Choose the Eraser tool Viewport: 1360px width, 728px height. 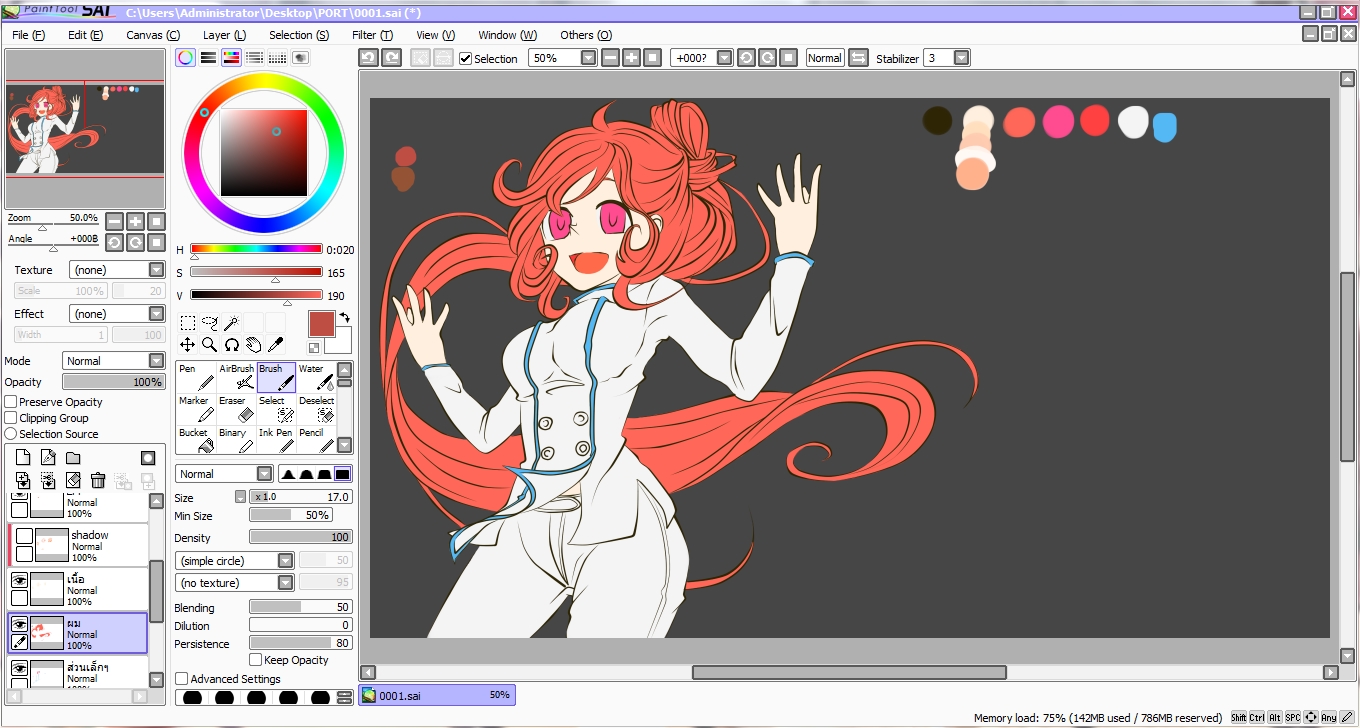[x=236, y=409]
